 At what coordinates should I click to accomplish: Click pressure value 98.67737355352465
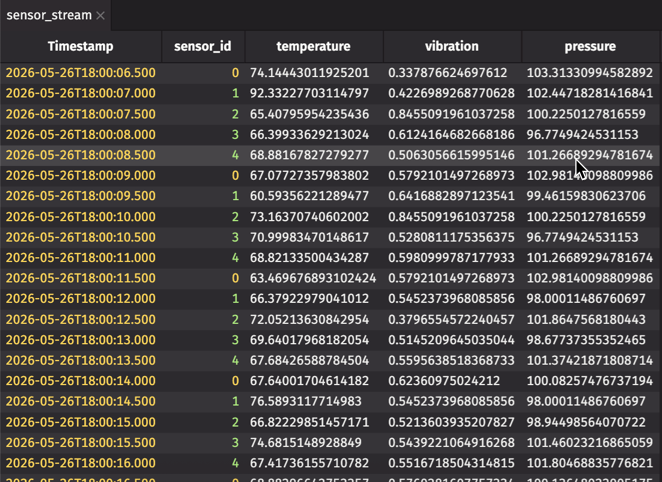[586, 340]
